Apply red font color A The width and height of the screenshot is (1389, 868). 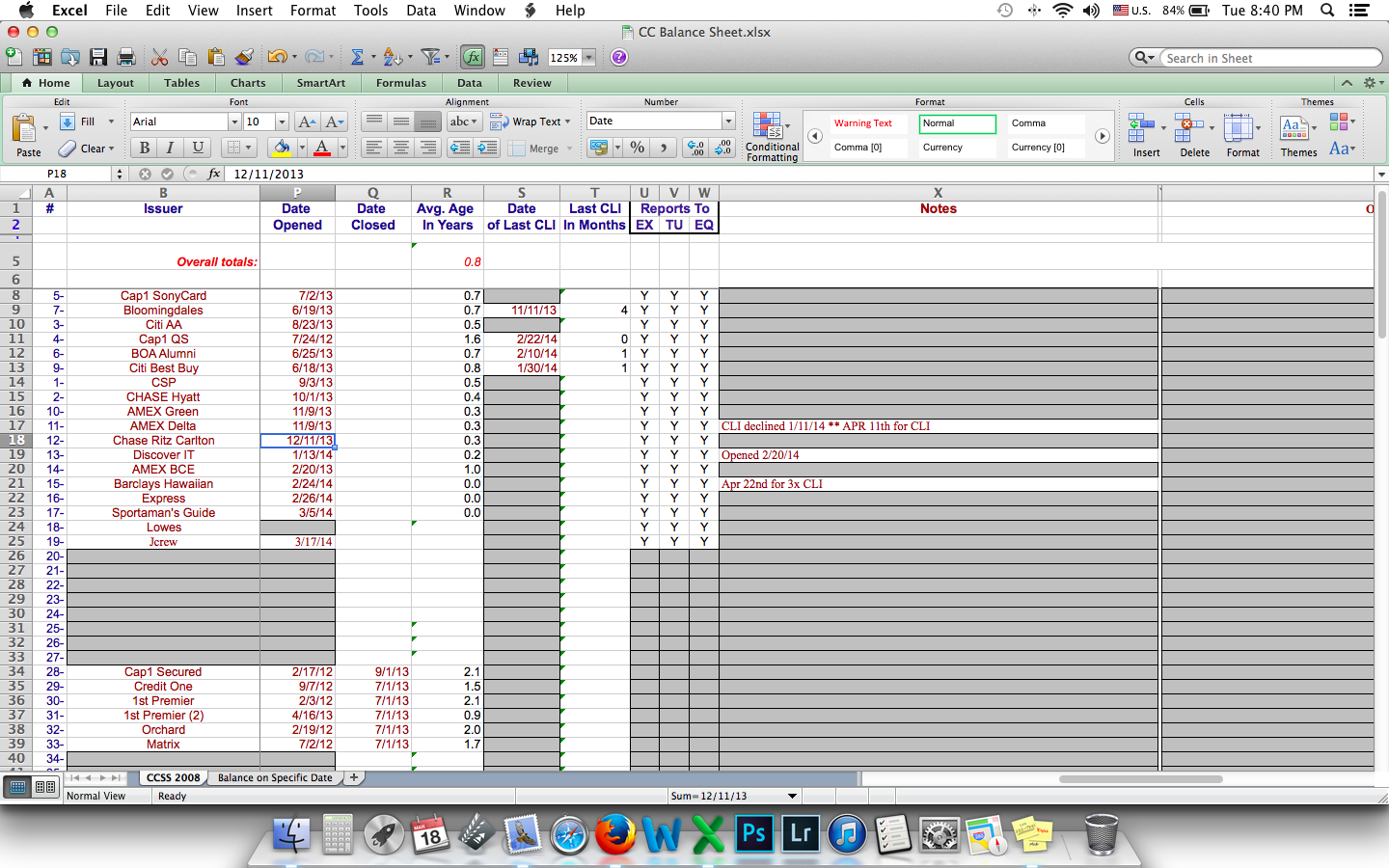click(x=322, y=148)
